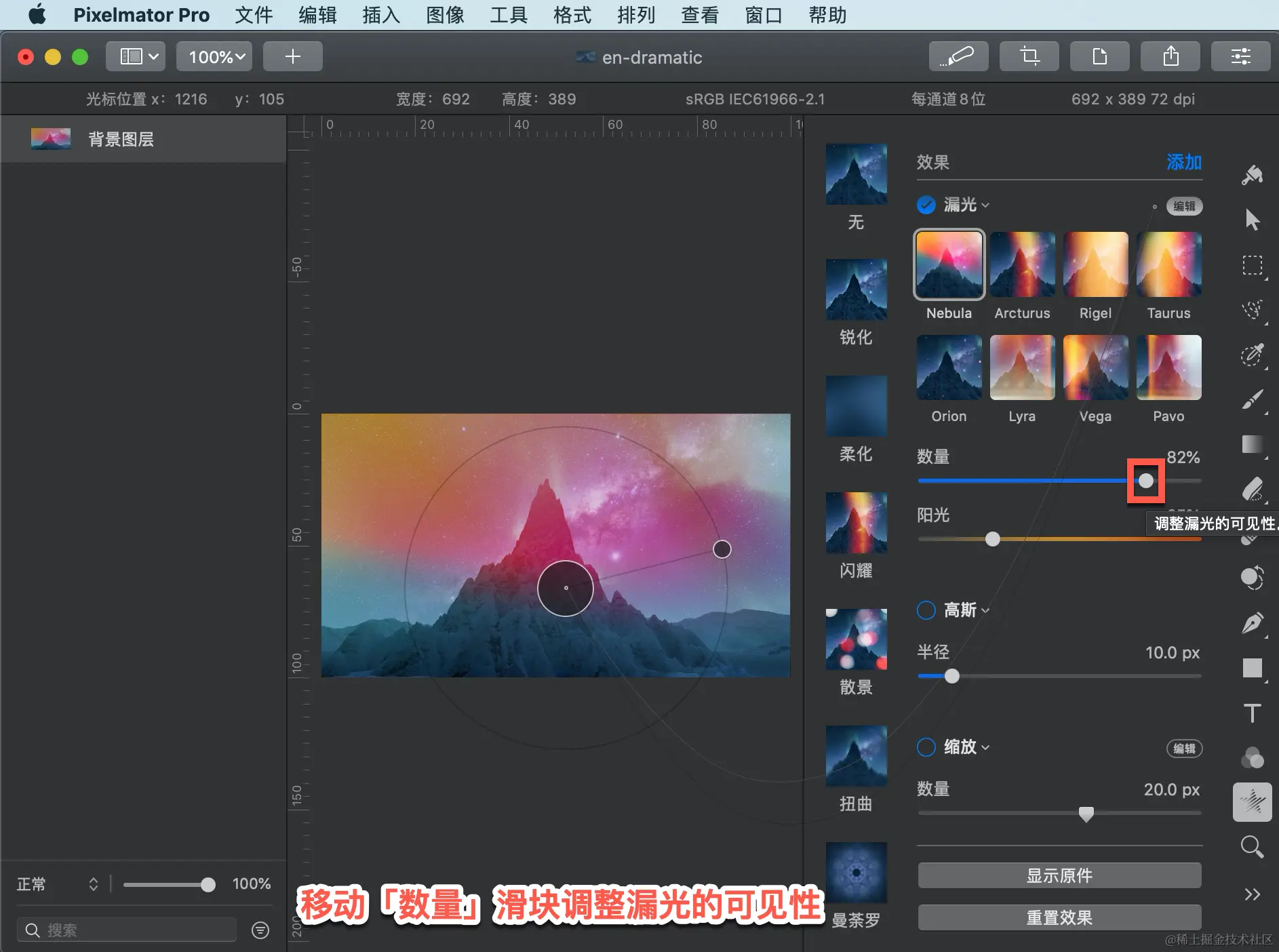
Task: Select the Type text tool
Action: coord(1252,713)
